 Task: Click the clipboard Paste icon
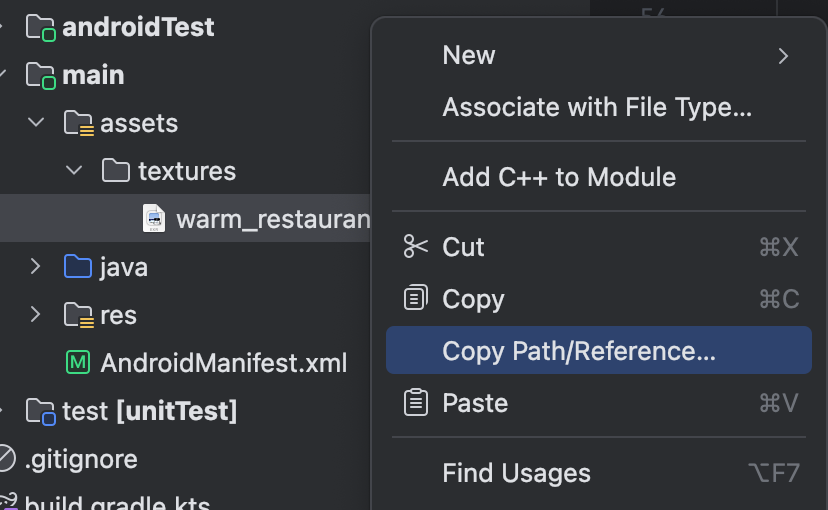(x=416, y=402)
